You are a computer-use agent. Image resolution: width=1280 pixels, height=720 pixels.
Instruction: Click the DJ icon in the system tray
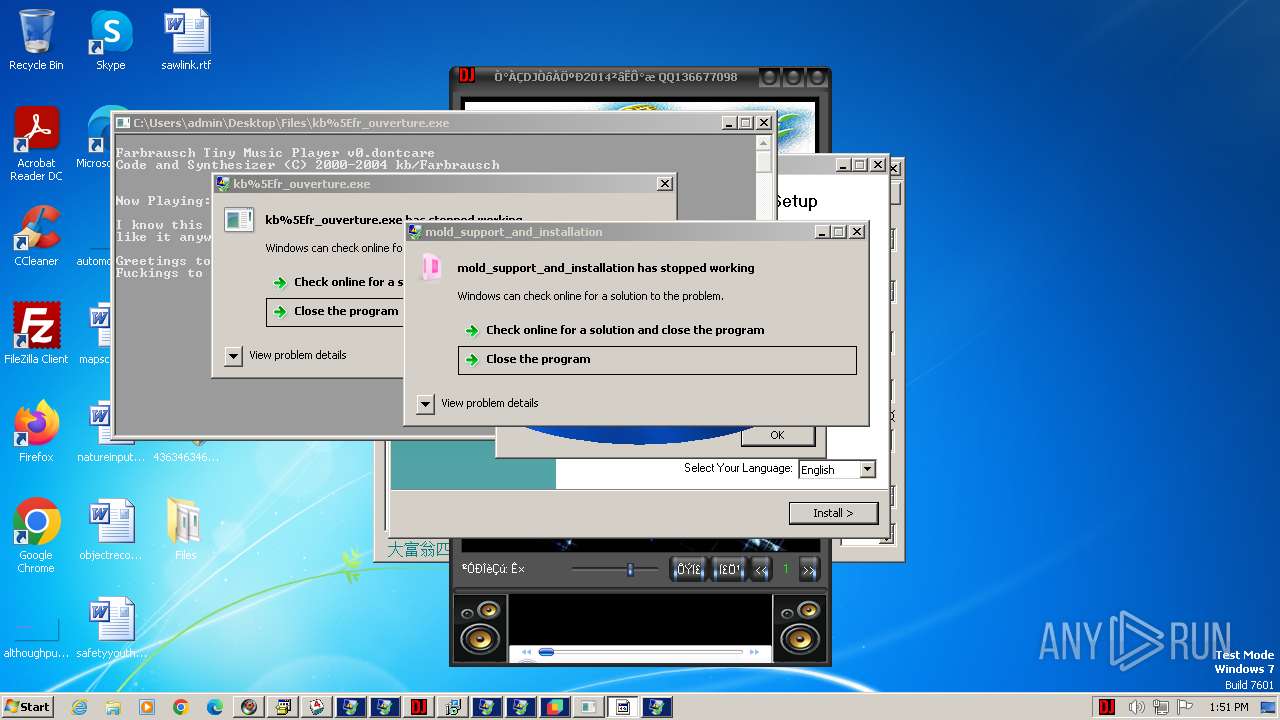[1107, 707]
